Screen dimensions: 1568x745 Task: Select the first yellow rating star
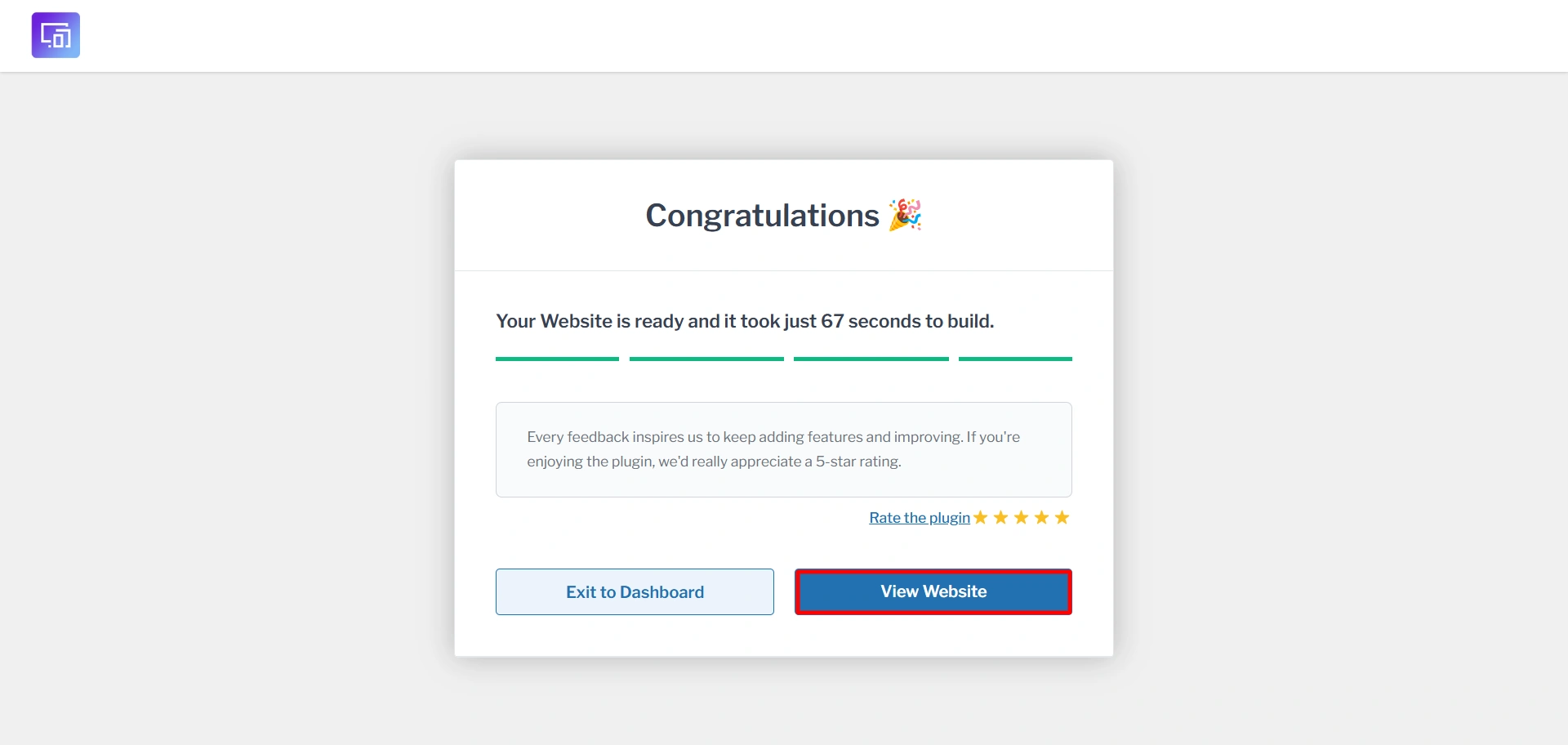(981, 517)
